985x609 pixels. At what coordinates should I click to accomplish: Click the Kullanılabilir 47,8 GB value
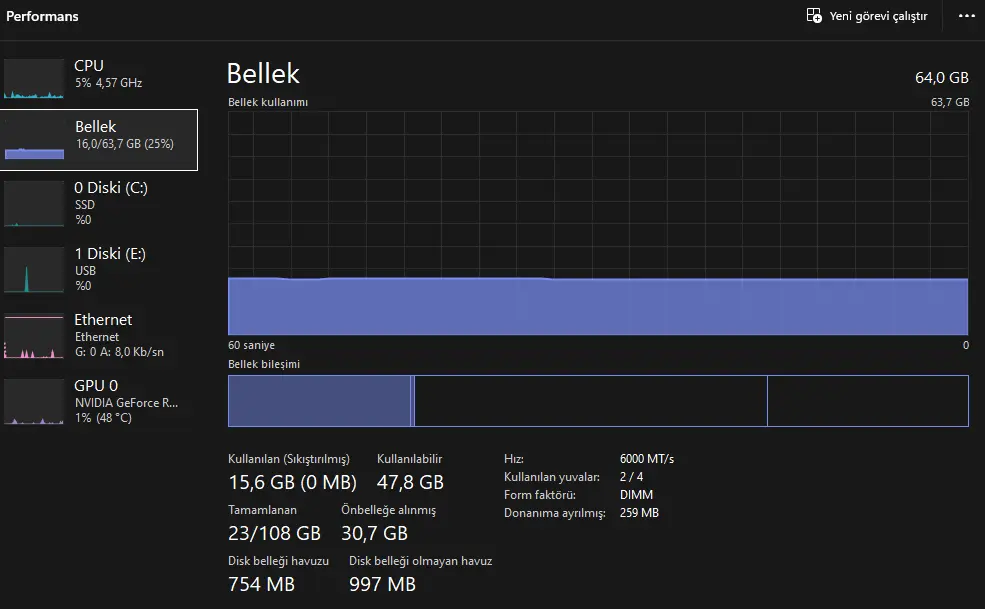coord(410,482)
